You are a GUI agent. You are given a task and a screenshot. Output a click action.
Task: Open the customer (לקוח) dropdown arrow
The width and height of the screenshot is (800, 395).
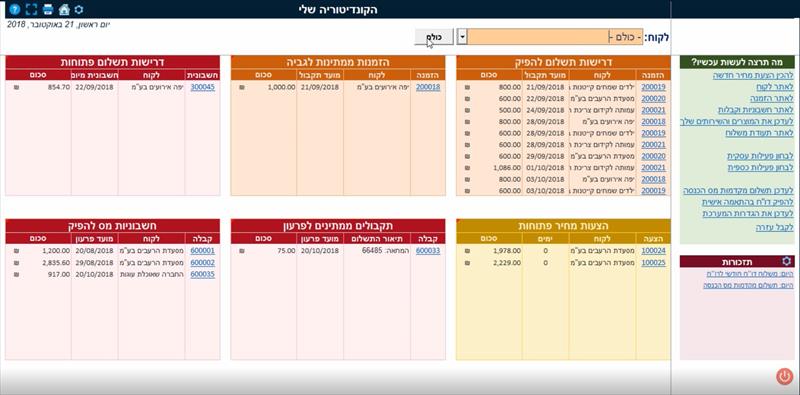[x=462, y=37]
